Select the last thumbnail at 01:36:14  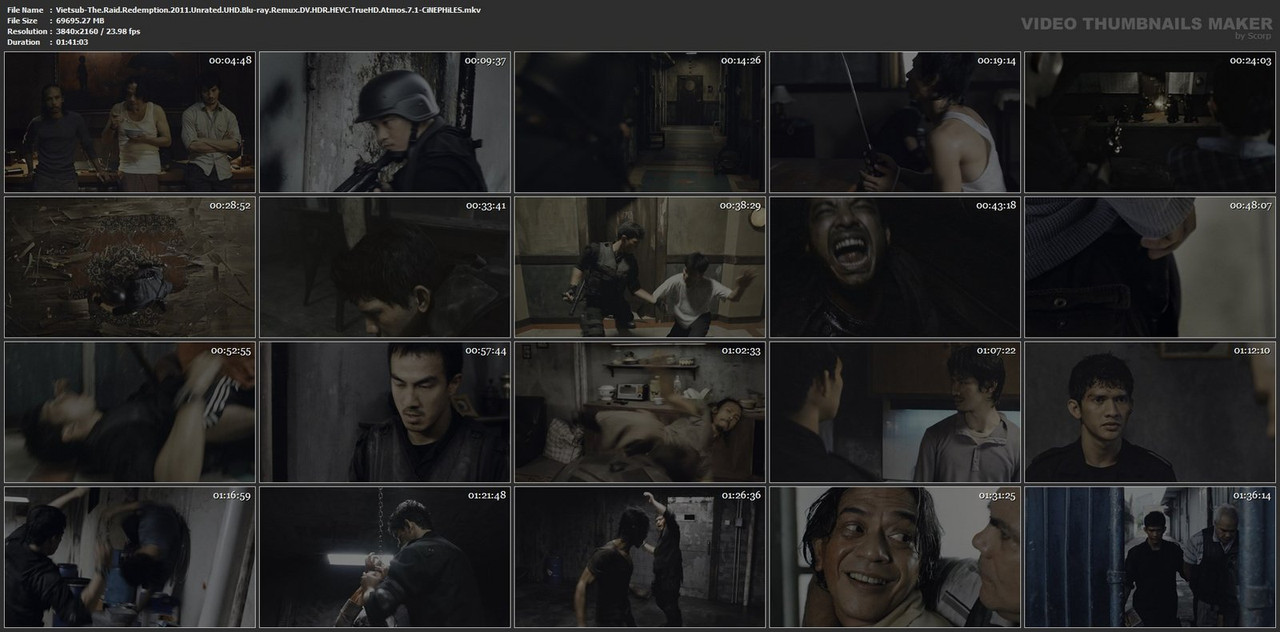tap(1150, 558)
